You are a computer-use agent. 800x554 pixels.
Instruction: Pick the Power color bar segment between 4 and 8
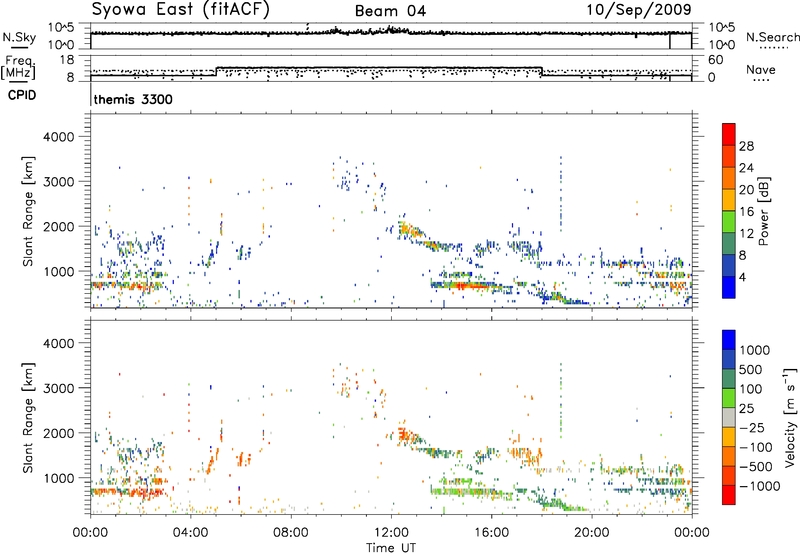[x=729, y=266]
